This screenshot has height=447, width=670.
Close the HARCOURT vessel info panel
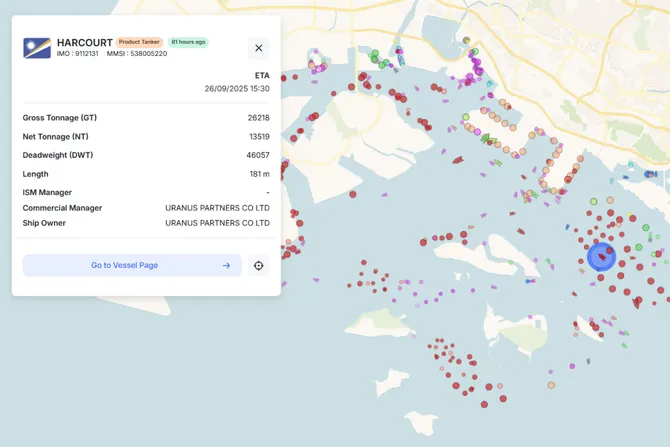[258, 48]
